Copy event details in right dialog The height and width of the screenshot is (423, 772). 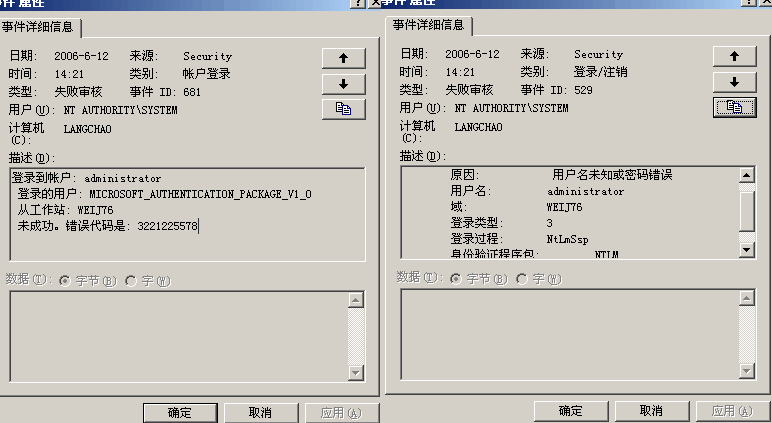(x=735, y=107)
